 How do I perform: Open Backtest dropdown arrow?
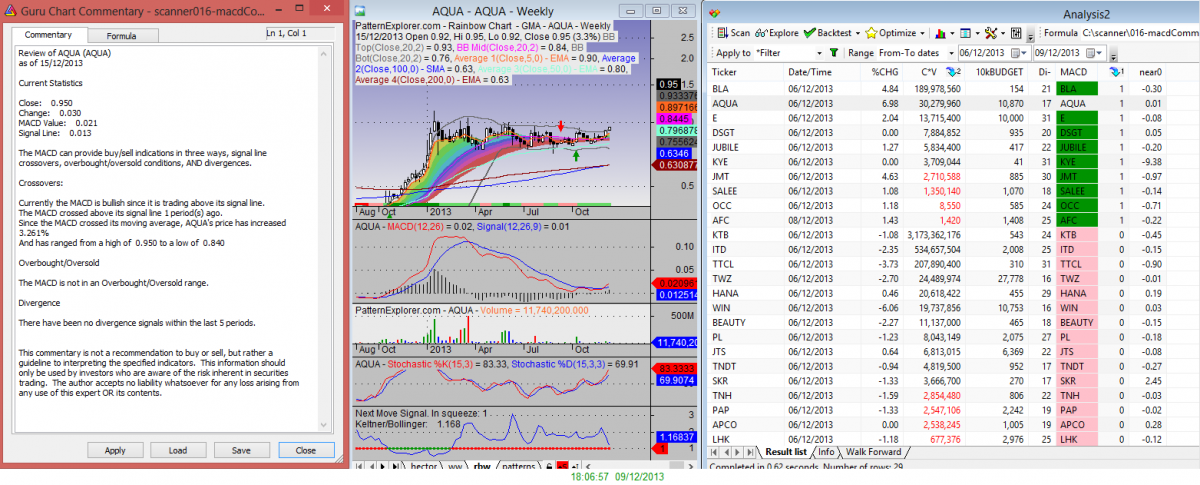point(858,33)
